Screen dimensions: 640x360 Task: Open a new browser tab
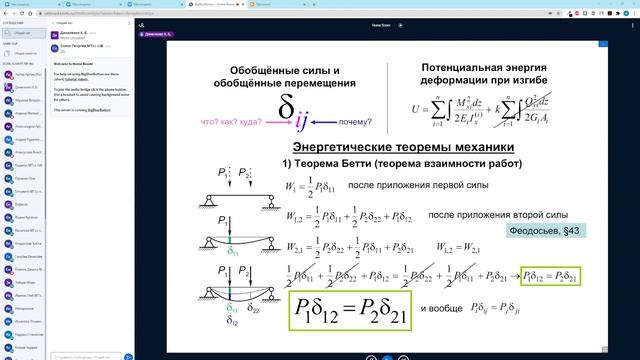[x=314, y=4]
